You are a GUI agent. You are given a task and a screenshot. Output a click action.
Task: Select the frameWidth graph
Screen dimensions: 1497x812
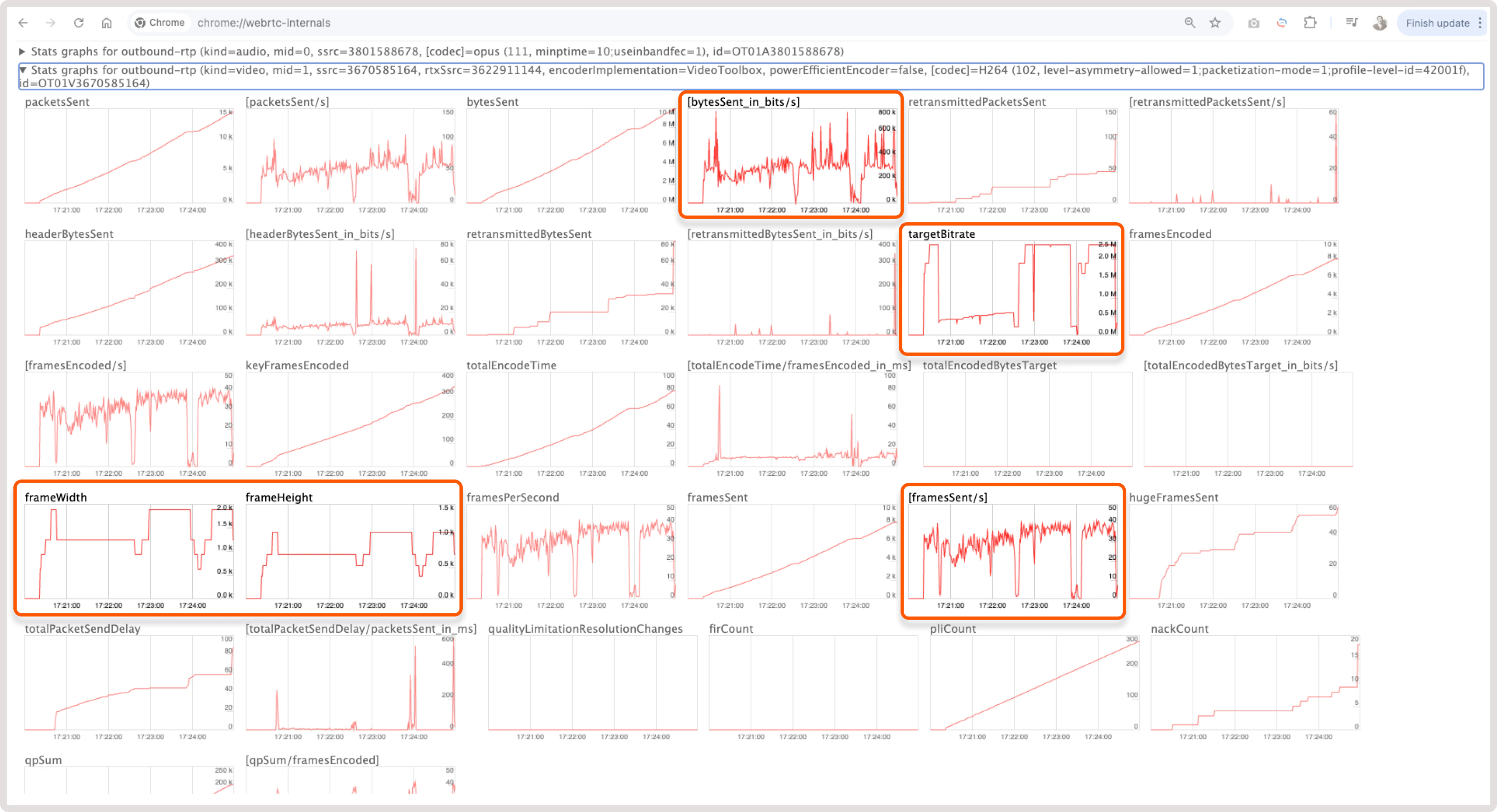point(128,552)
